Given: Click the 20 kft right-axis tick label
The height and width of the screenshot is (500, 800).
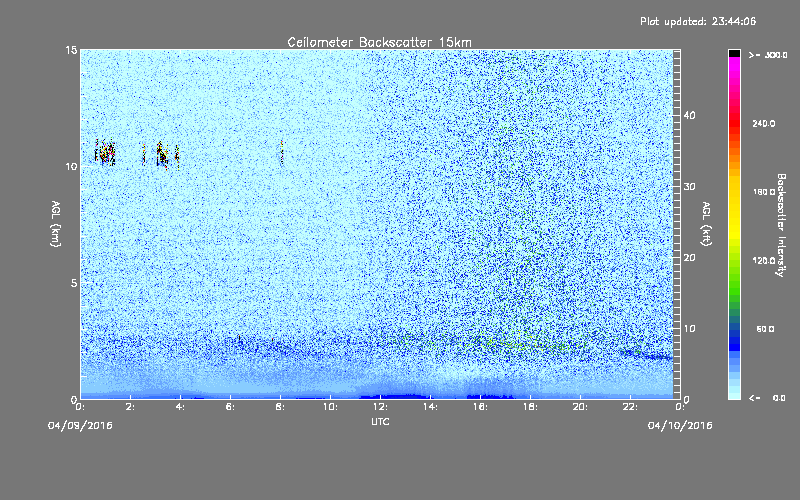Looking at the screenshot, I should [689, 258].
